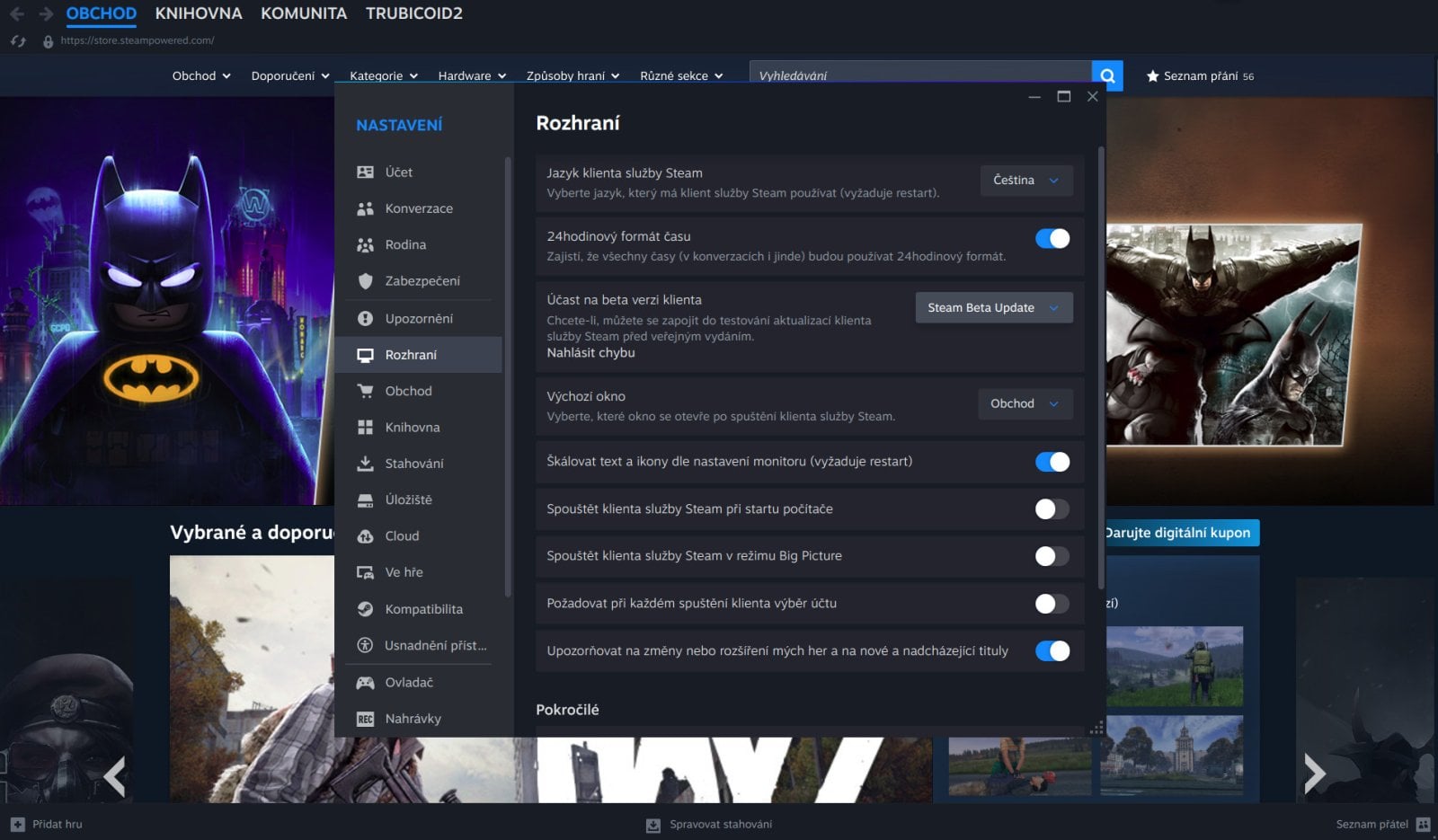Disable 24hodinový formát času toggle
This screenshot has width=1438, height=840.
pos(1052,238)
